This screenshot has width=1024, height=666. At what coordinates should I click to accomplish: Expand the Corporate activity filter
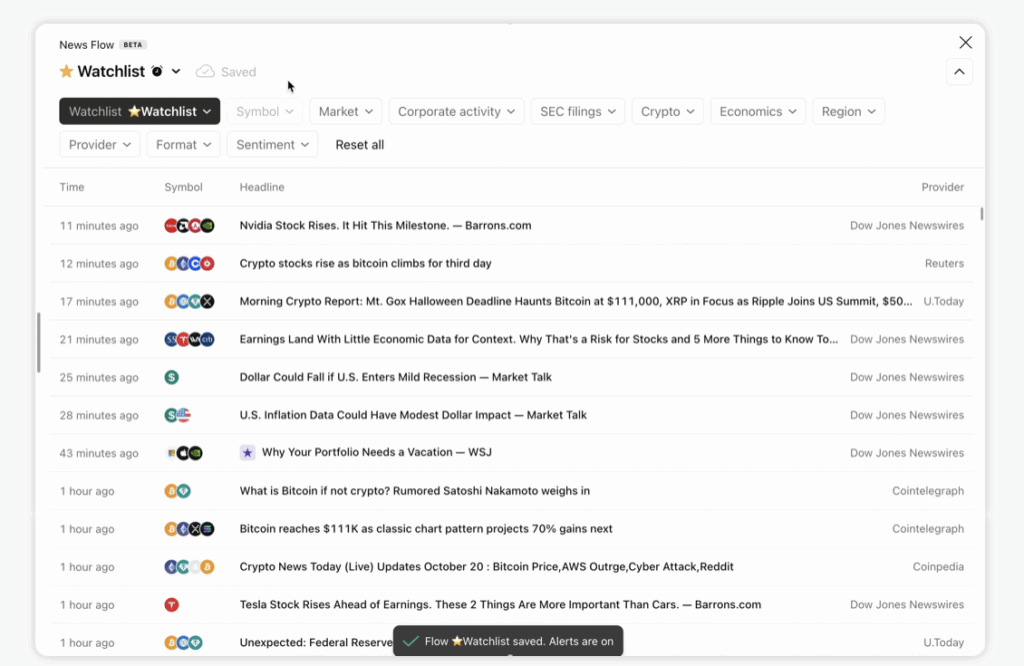(456, 112)
